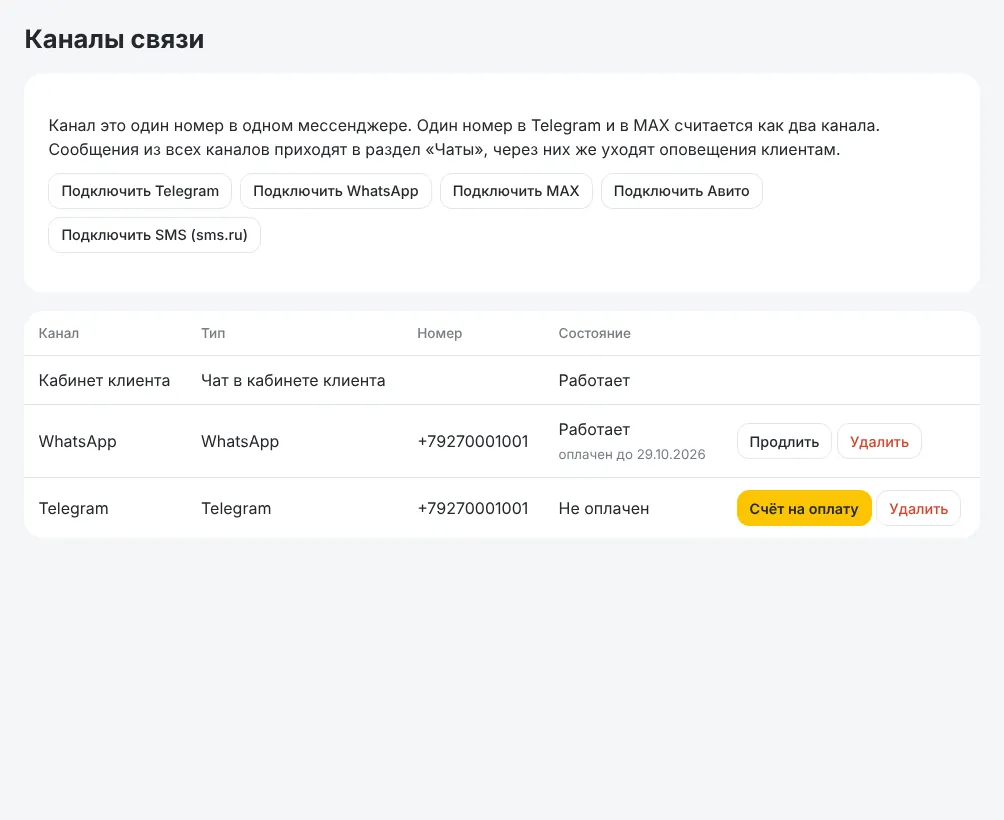The height and width of the screenshot is (820, 1004).
Task: Click the Каналы связи page heading
Action: pyautogui.click(x=115, y=39)
